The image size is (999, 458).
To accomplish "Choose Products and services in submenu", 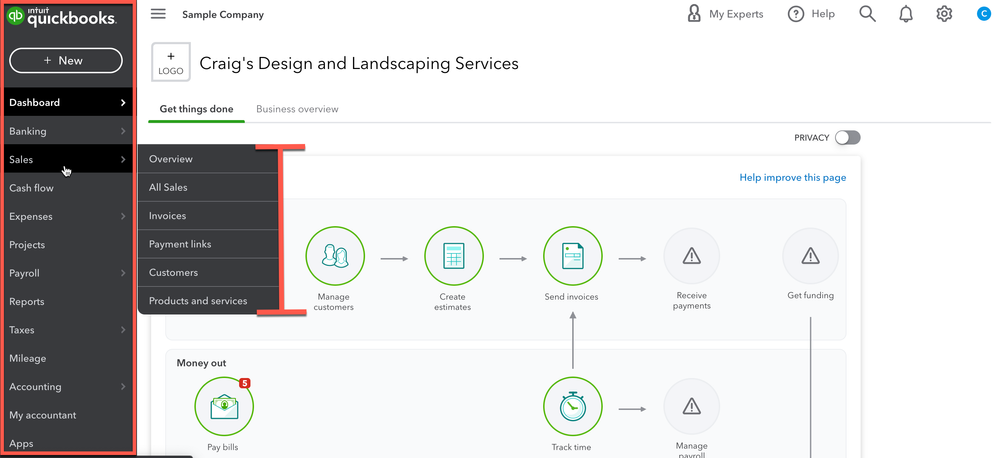I will tap(198, 301).
